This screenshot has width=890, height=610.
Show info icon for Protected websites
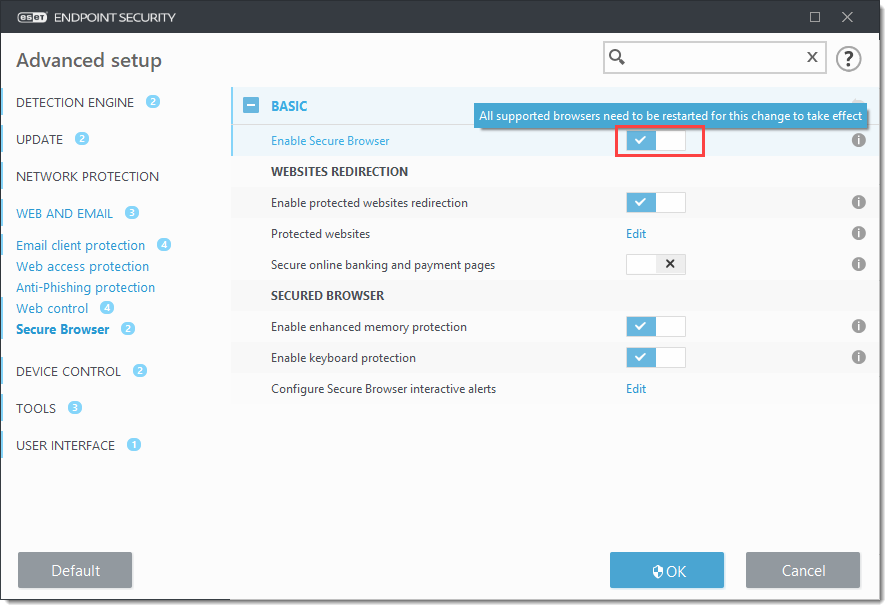[x=859, y=233]
